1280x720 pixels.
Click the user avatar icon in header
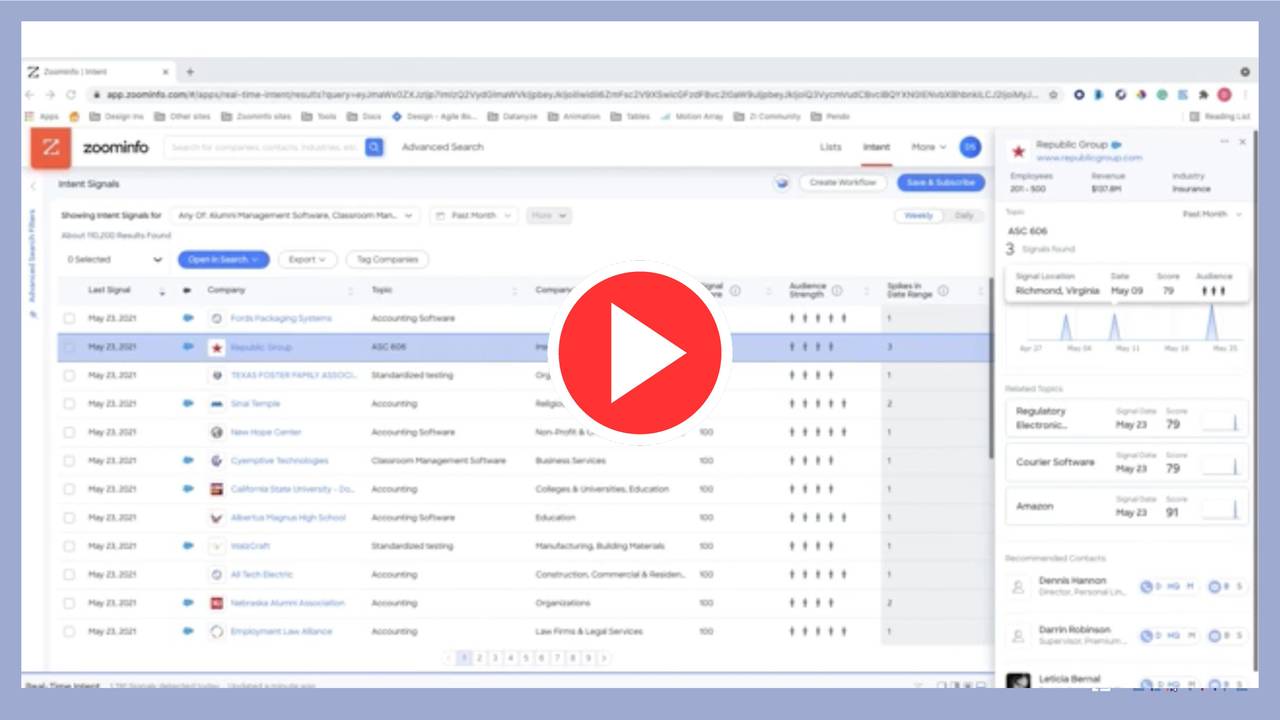click(969, 147)
